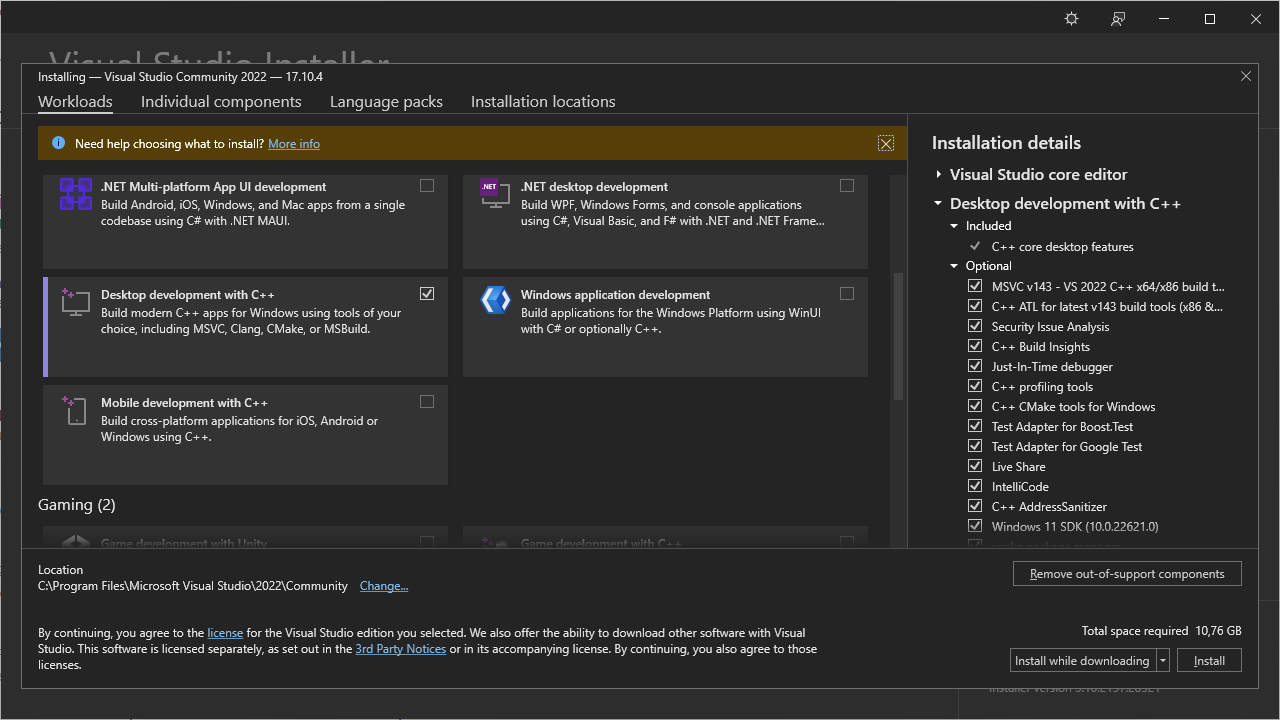This screenshot has height=720, width=1280.
Task: Uncheck IntelliCode option
Action: 975,486
